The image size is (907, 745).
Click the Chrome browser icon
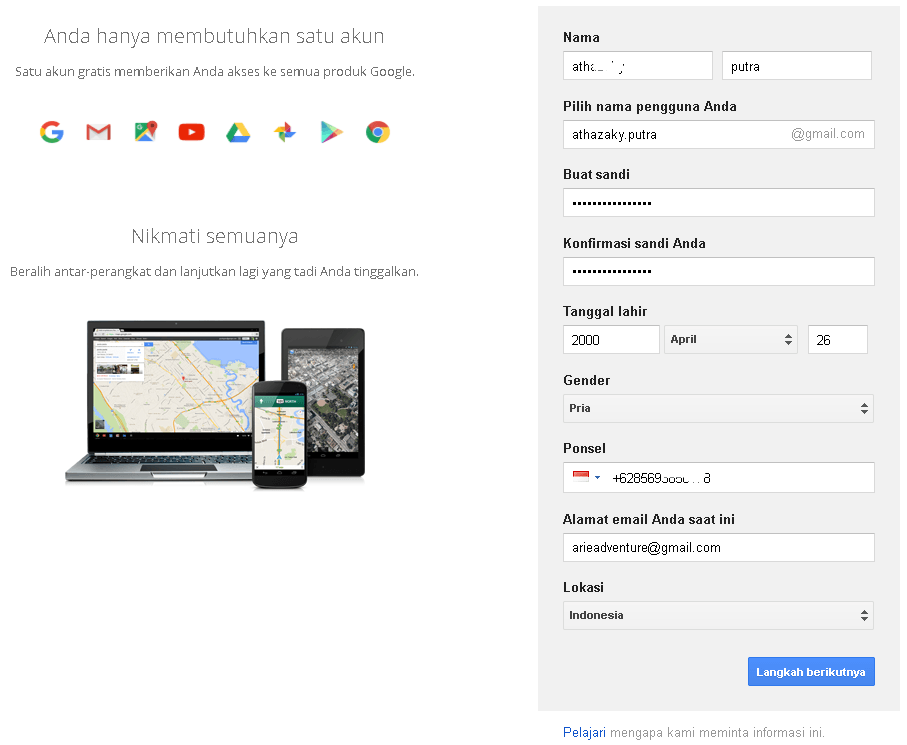pyautogui.click(x=377, y=132)
